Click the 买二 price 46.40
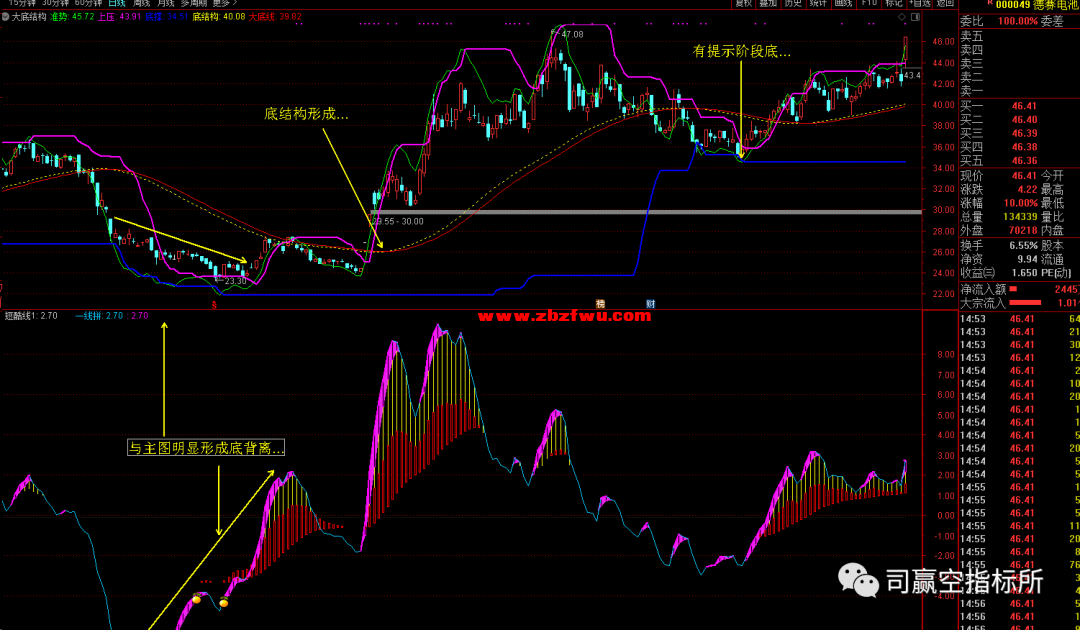Image resolution: width=1080 pixels, height=630 pixels. point(1024,120)
